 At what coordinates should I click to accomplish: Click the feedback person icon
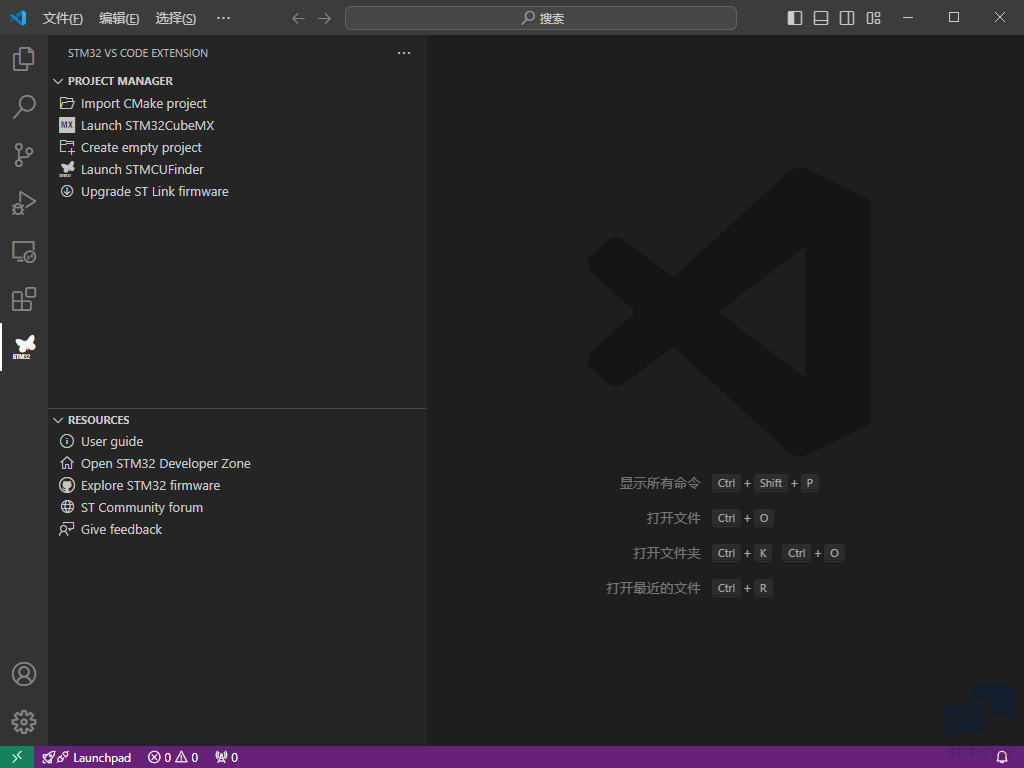click(x=67, y=529)
